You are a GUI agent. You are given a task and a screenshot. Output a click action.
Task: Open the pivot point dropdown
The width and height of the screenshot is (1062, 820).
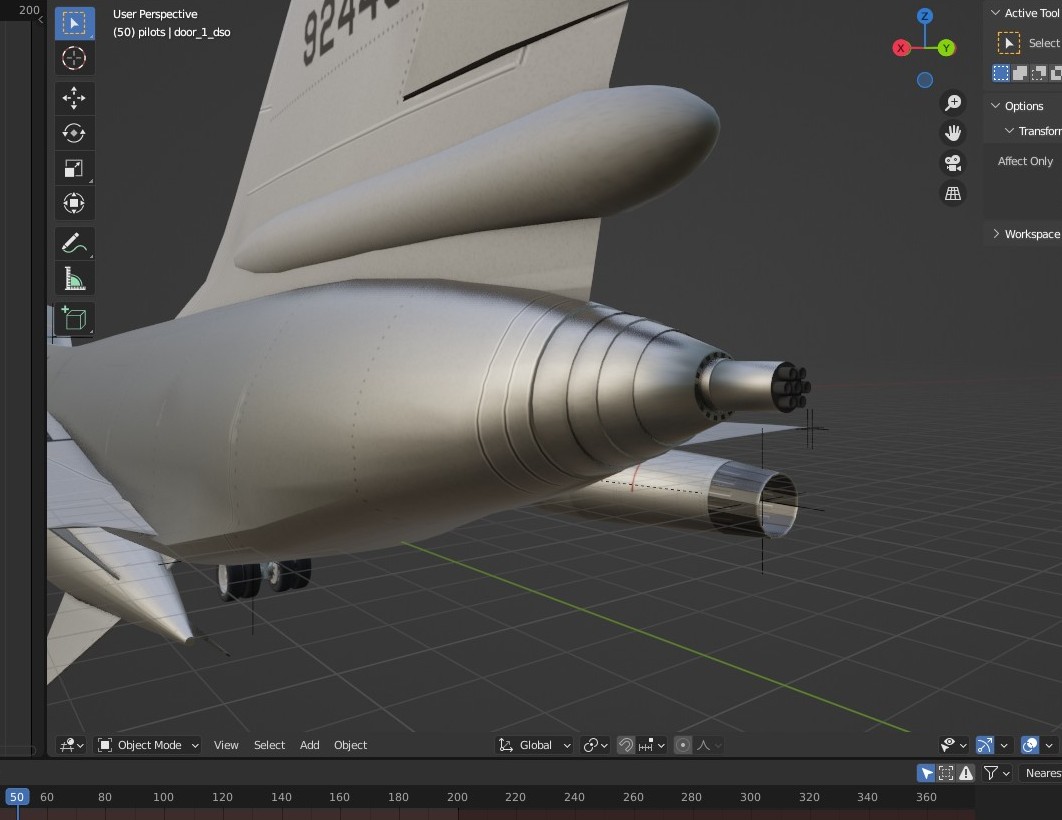[x=595, y=745]
